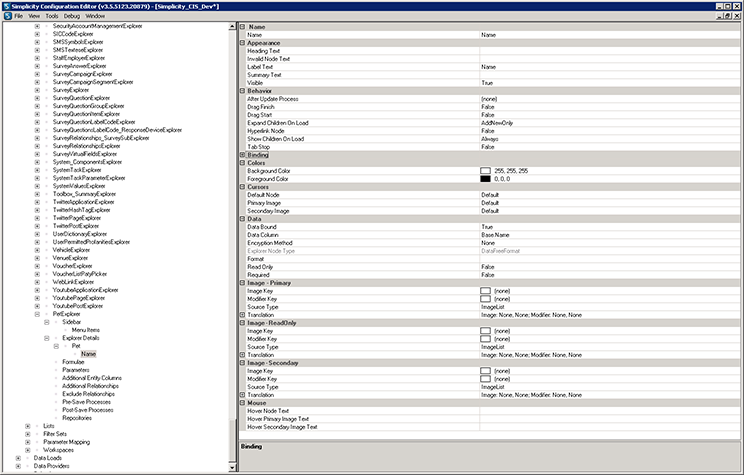Screen dimensions: 744x475
Task: Open the File menu
Action: coord(19,16)
